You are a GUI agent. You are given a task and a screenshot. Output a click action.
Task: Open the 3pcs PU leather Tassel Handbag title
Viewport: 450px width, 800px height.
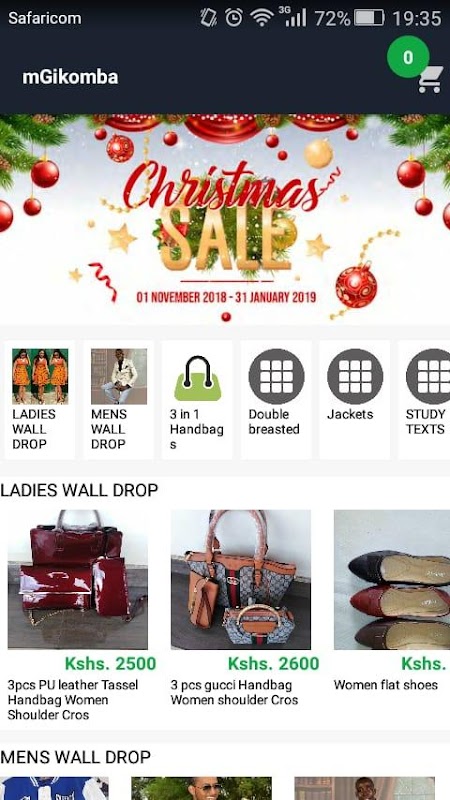tap(73, 700)
